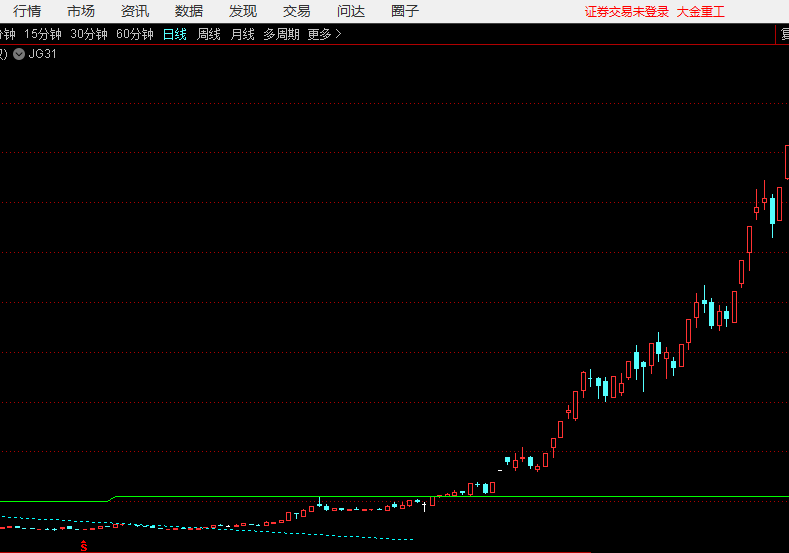
Task: Click the red S marker on chart
Action: (x=84, y=545)
